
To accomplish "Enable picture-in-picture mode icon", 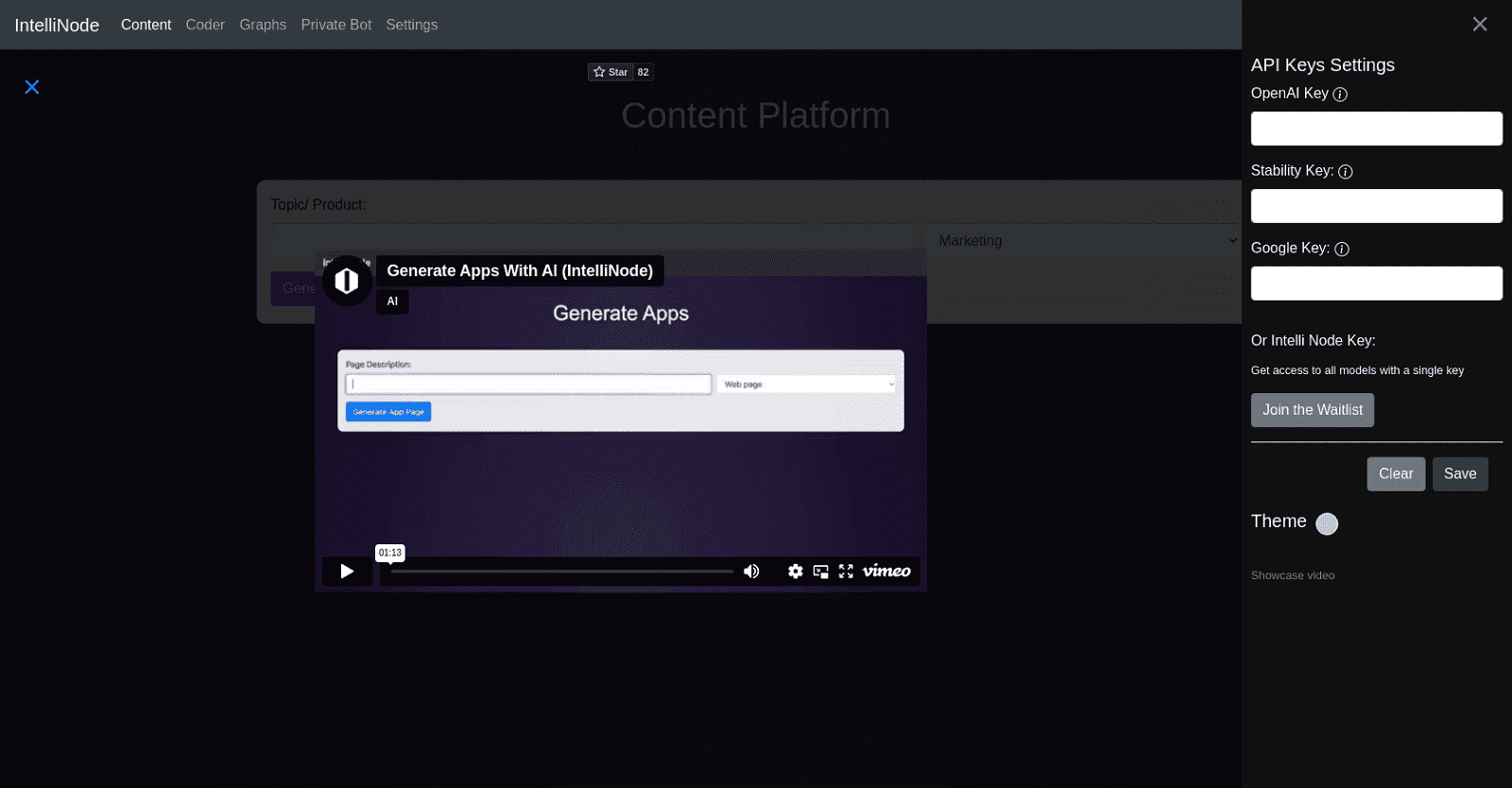I will [821, 572].
